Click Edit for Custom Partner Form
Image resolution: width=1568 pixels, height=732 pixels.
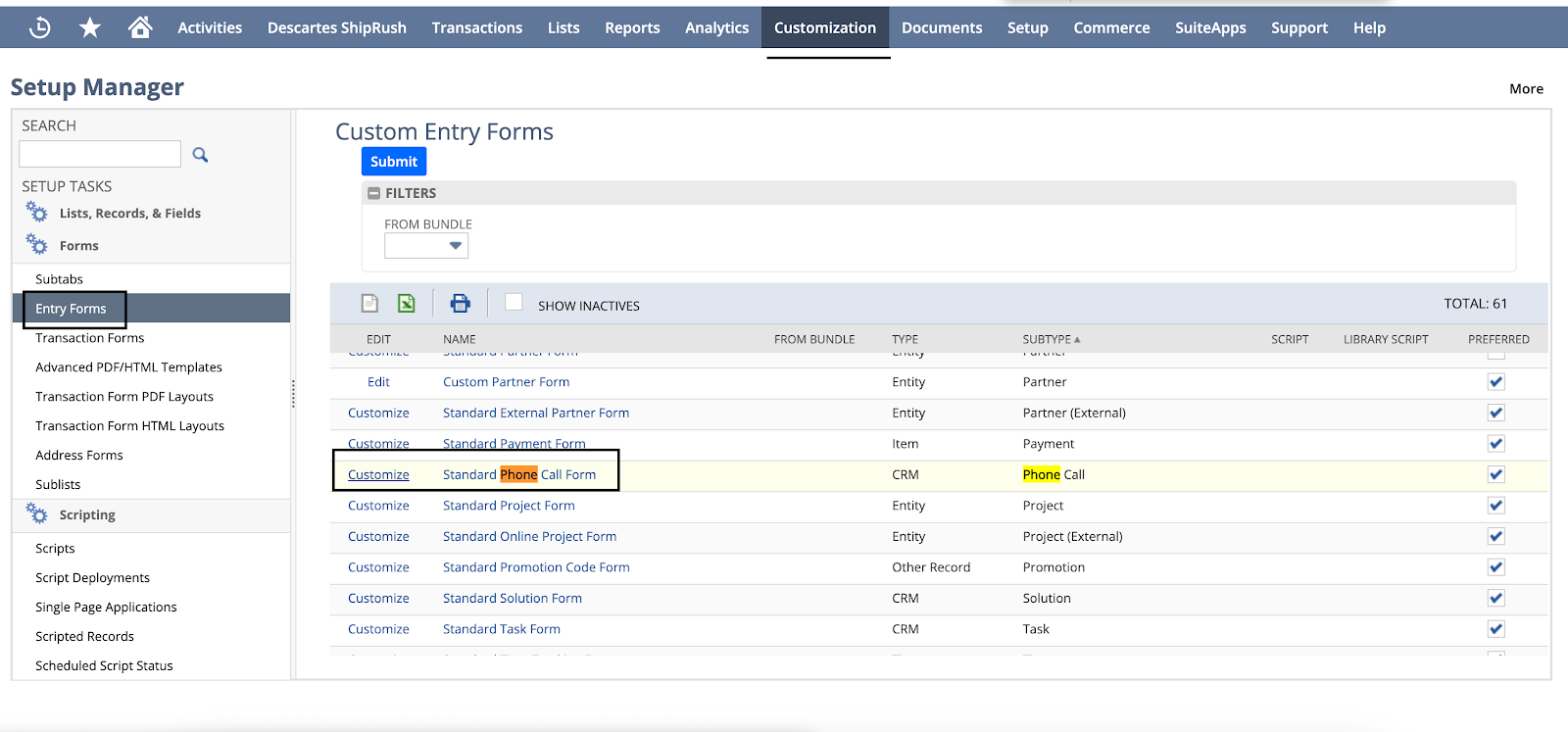378,382
